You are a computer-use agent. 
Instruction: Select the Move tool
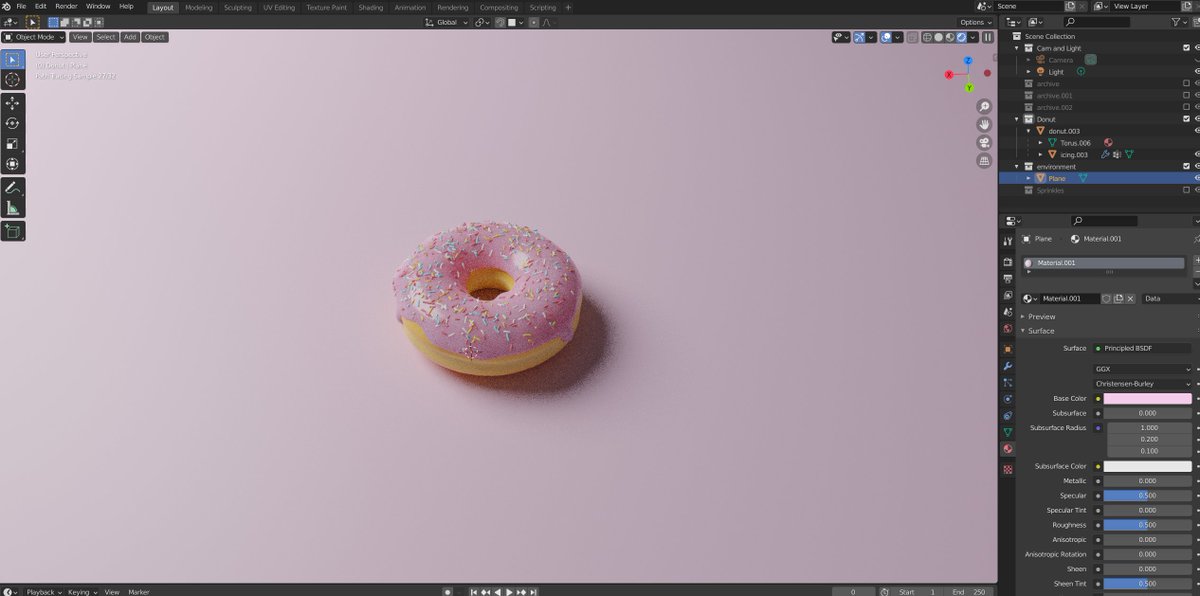[x=12, y=103]
